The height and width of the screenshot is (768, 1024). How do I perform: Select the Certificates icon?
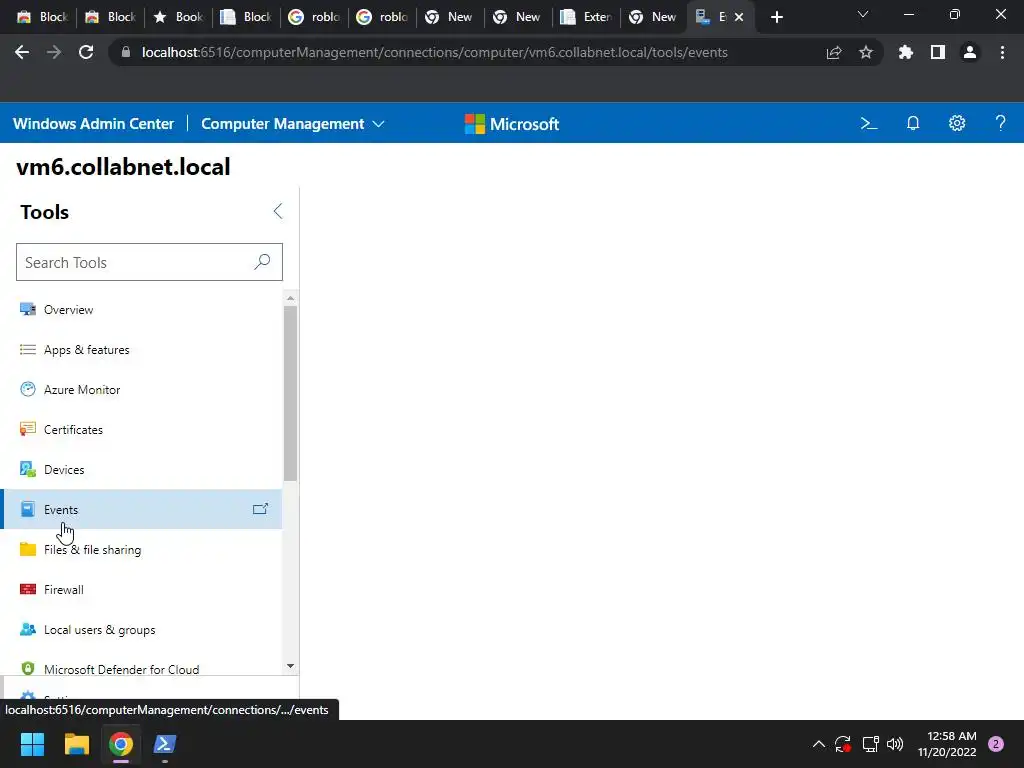tap(27, 429)
